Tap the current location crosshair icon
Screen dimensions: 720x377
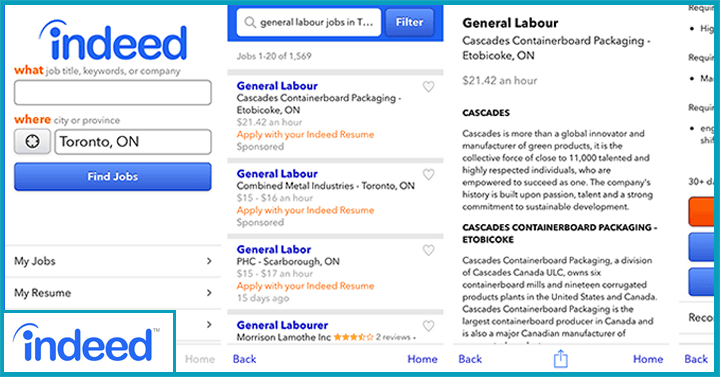(x=32, y=141)
